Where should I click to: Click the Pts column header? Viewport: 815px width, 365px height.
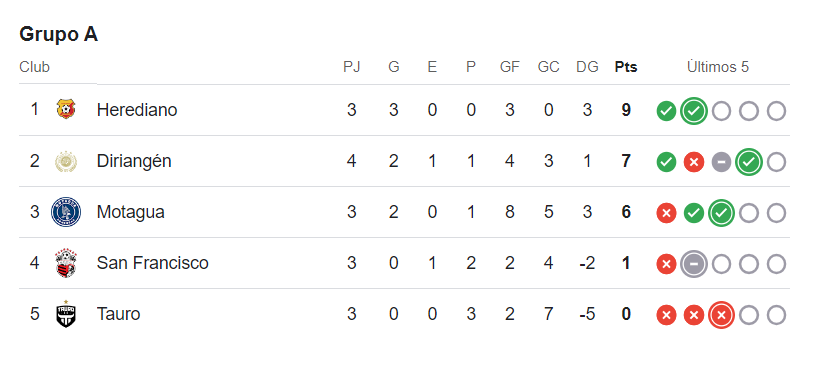pyautogui.click(x=626, y=67)
